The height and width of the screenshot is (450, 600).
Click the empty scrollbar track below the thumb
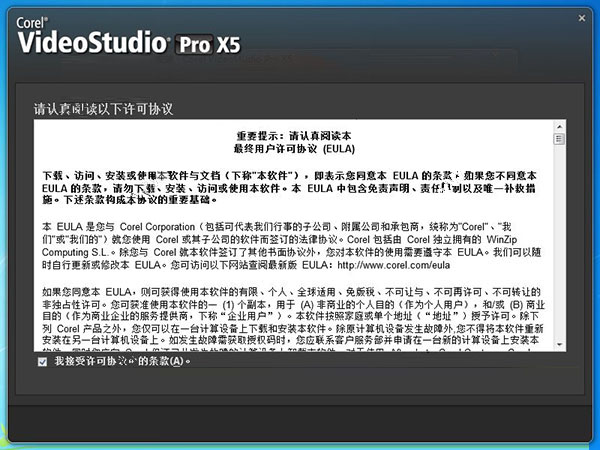(x=559, y=241)
